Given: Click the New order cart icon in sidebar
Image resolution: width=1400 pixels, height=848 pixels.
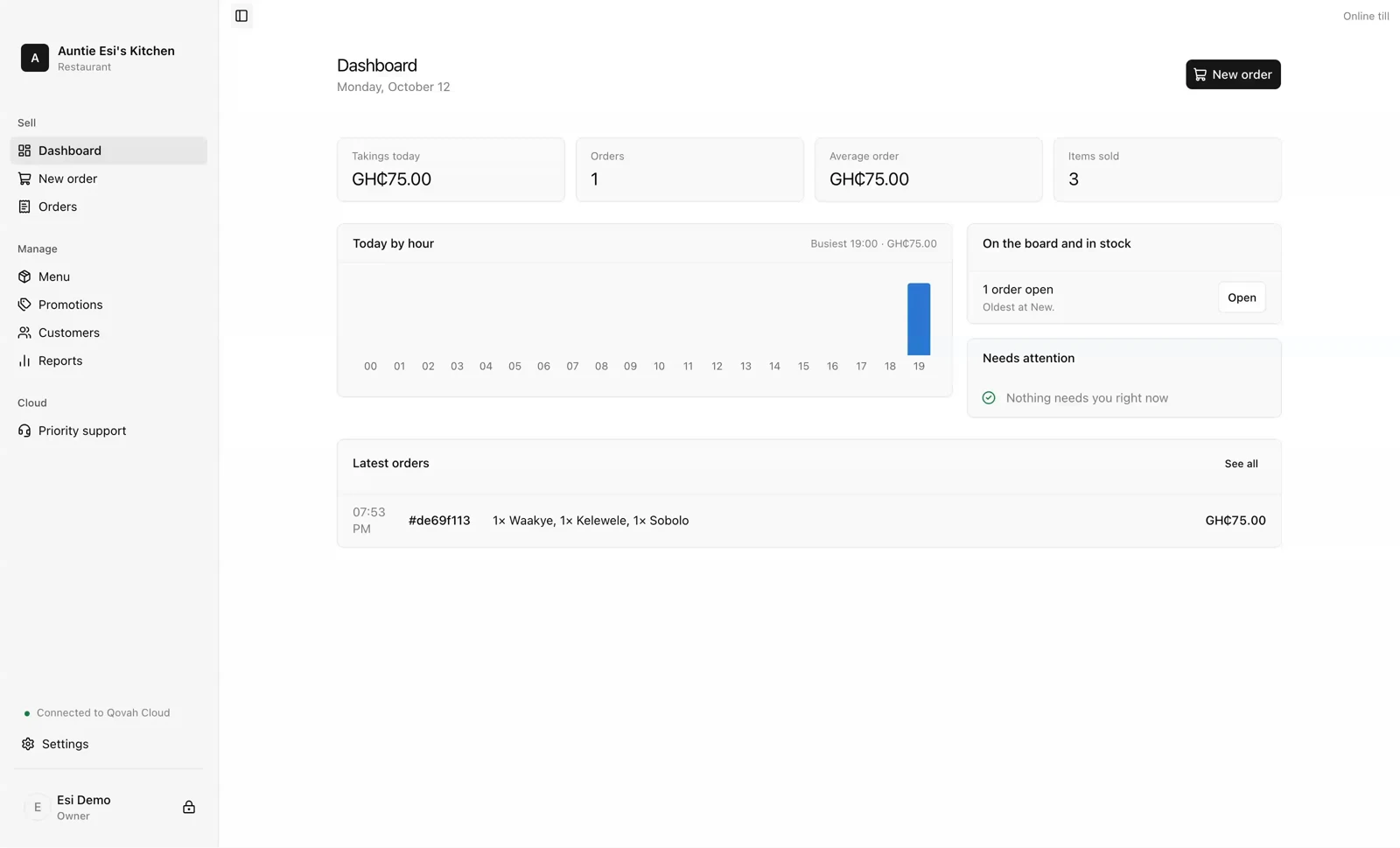Looking at the screenshot, I should pos(24,179).
